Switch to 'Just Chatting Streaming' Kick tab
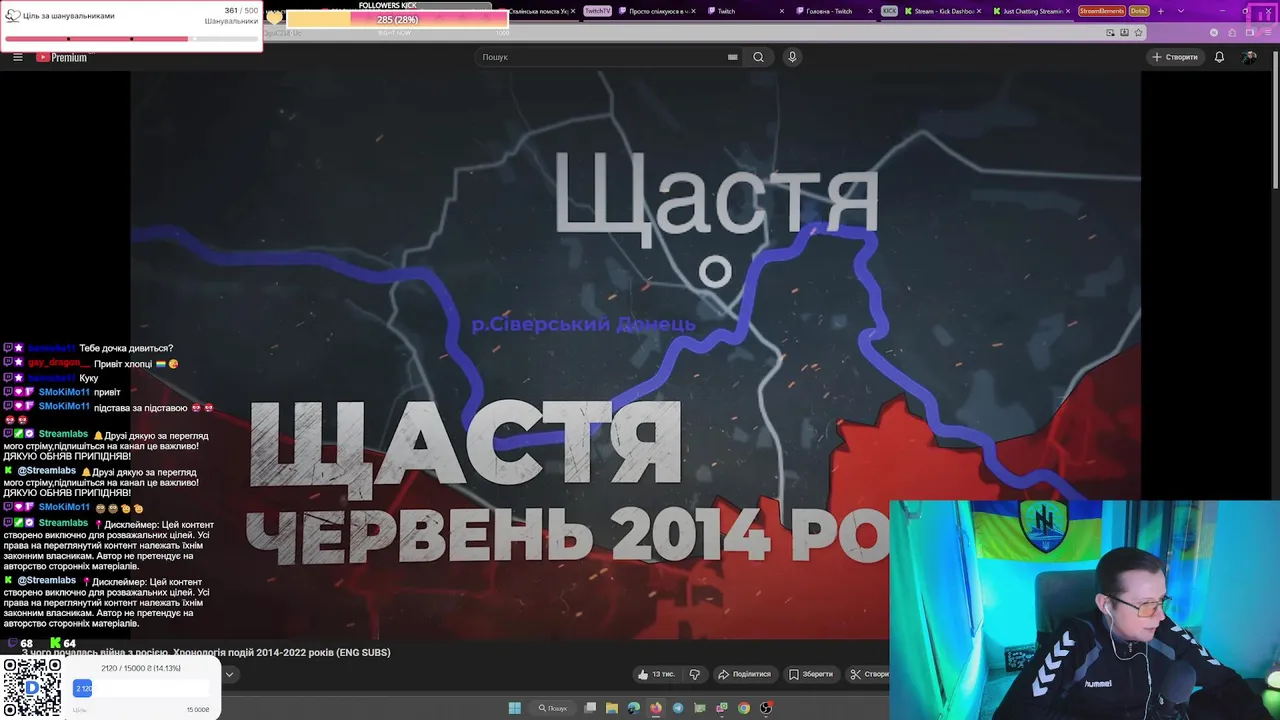The image size is (1280, 720). [1030, 11]
